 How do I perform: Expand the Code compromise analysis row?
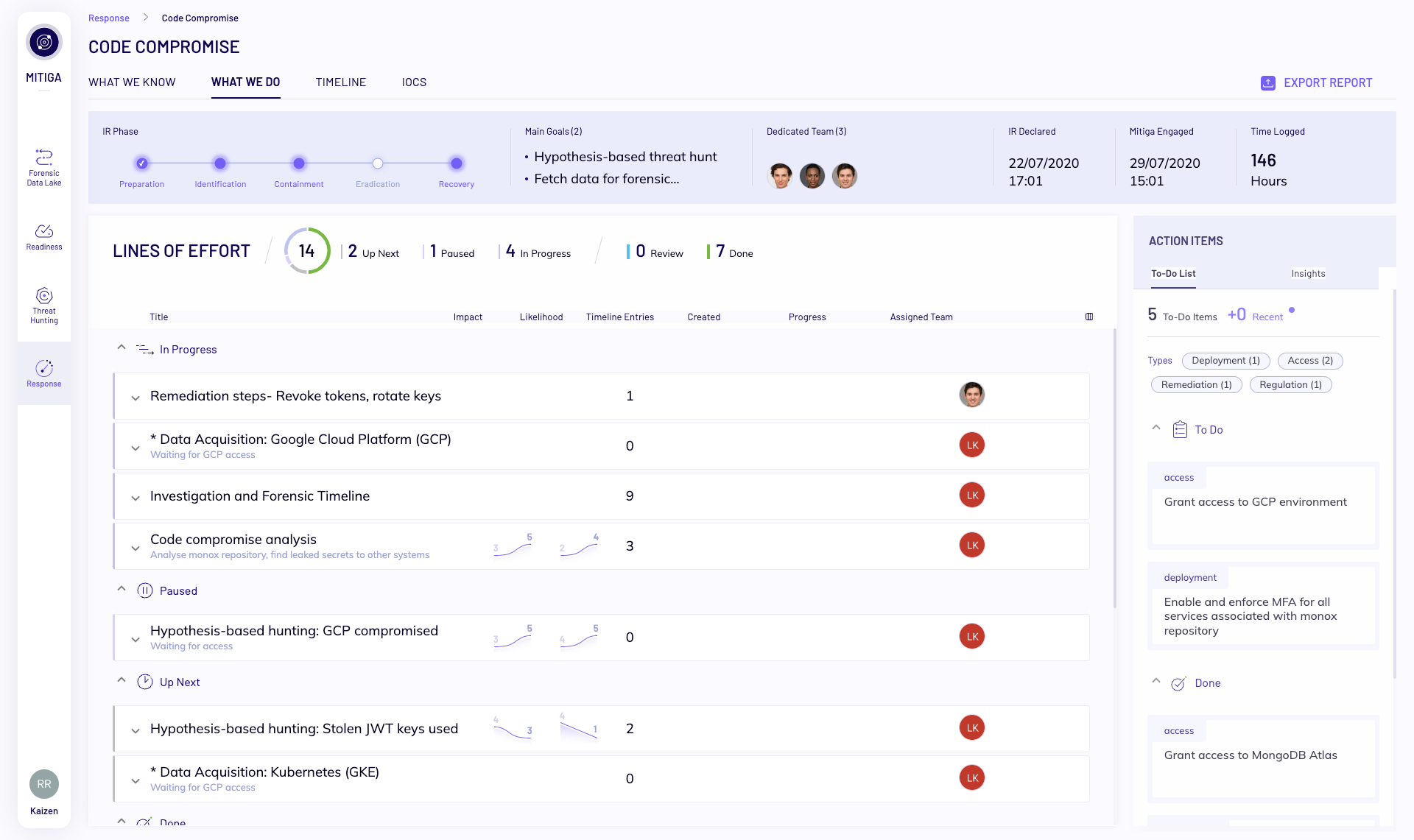tap(136, 548)
